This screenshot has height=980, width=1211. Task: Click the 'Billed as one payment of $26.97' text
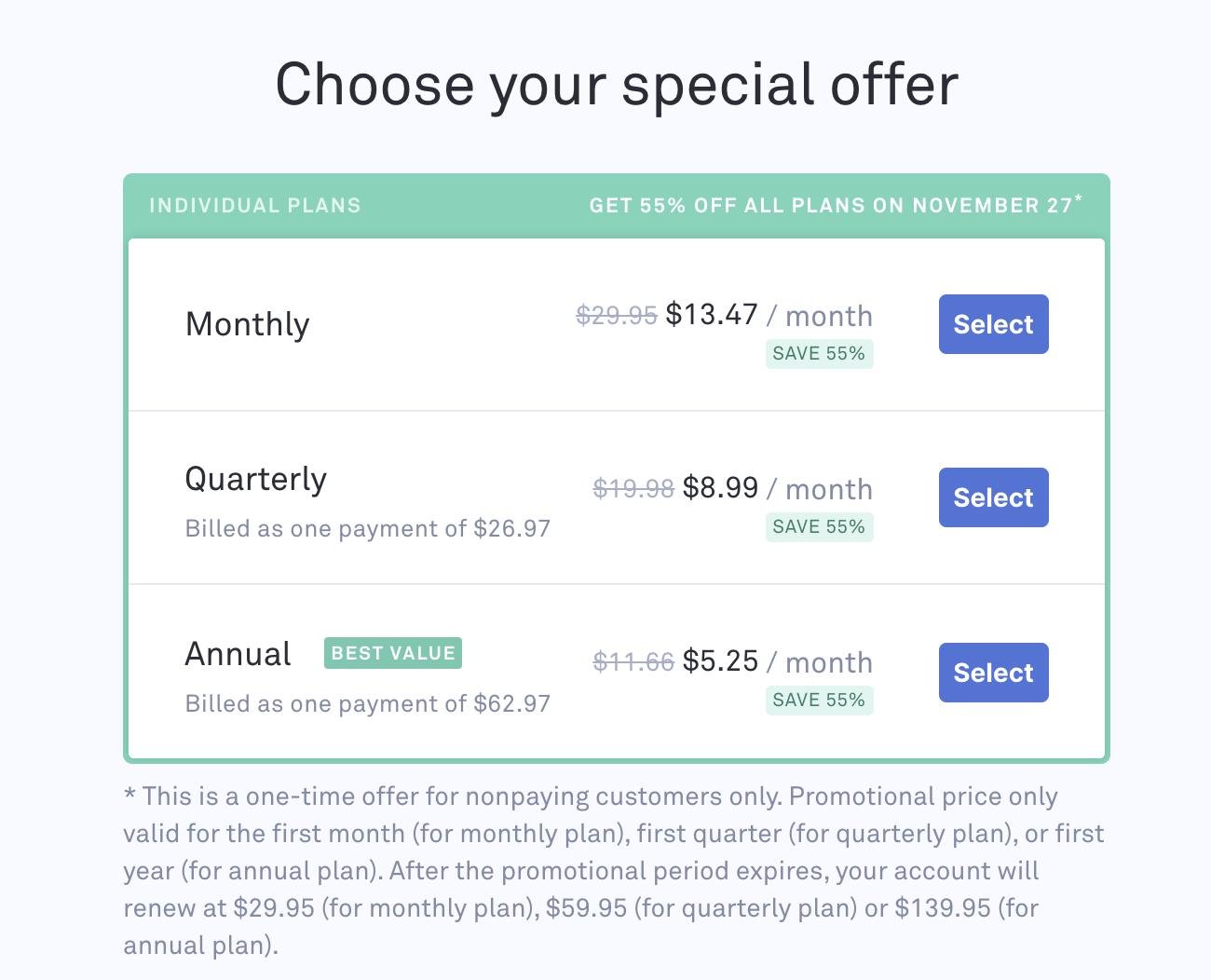point(368,529)
